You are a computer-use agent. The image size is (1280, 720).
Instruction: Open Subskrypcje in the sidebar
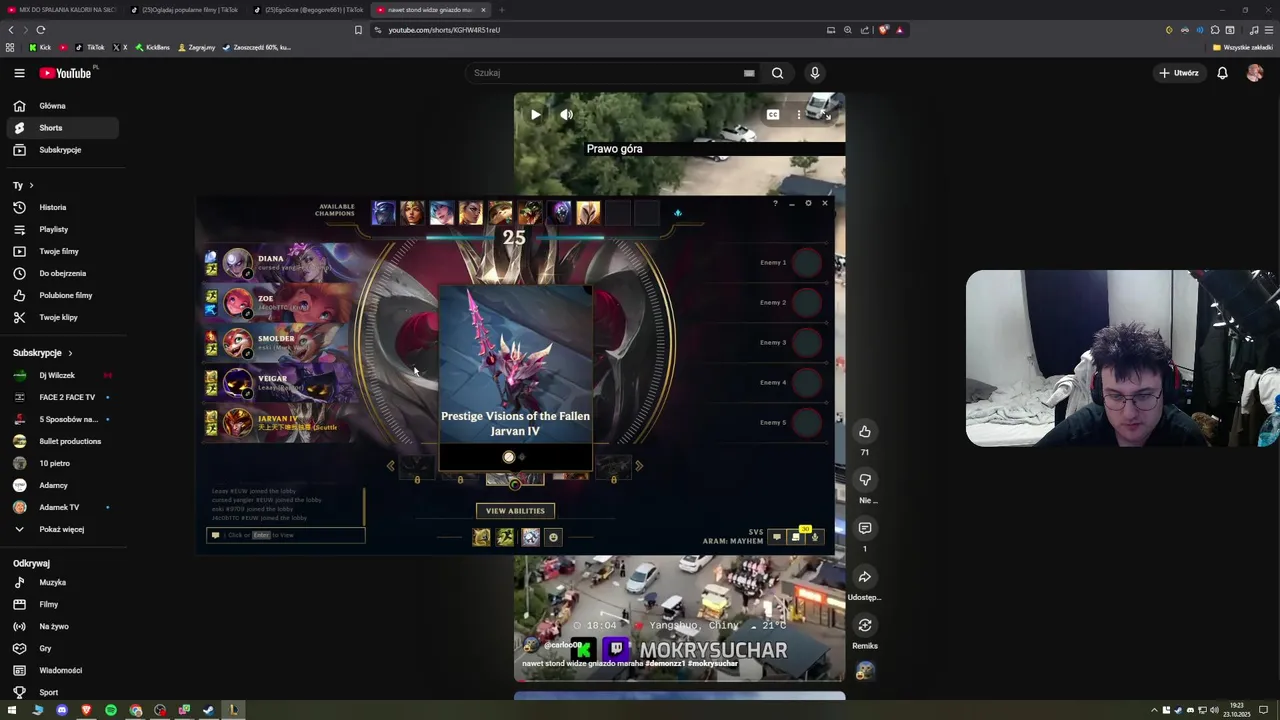click(60, 150)
